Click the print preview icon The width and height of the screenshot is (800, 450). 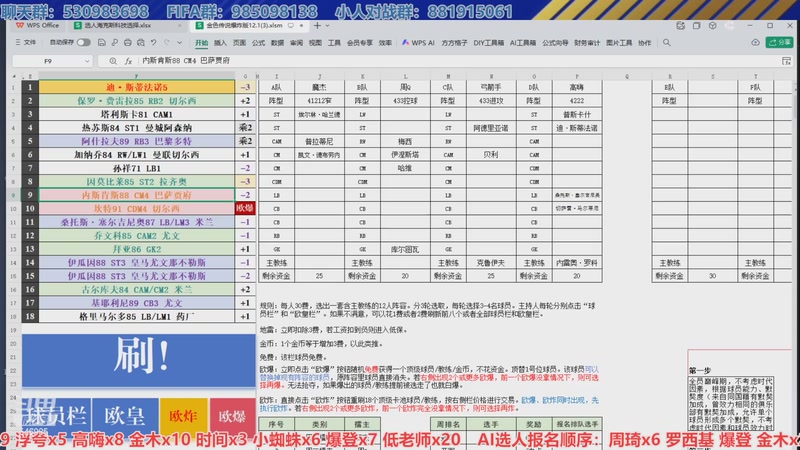141,43
